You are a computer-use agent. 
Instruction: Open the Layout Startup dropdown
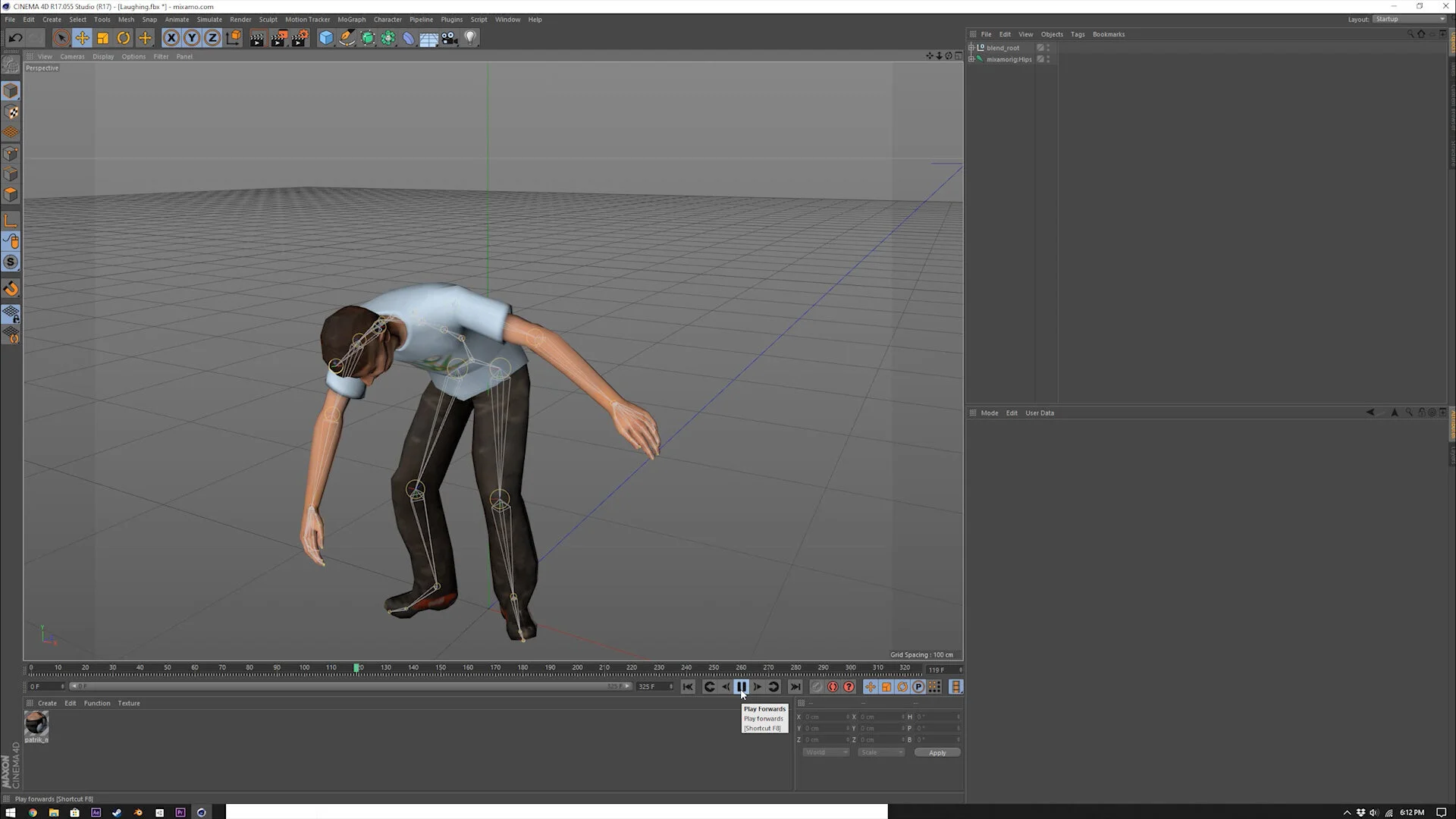coord(1409,19)
